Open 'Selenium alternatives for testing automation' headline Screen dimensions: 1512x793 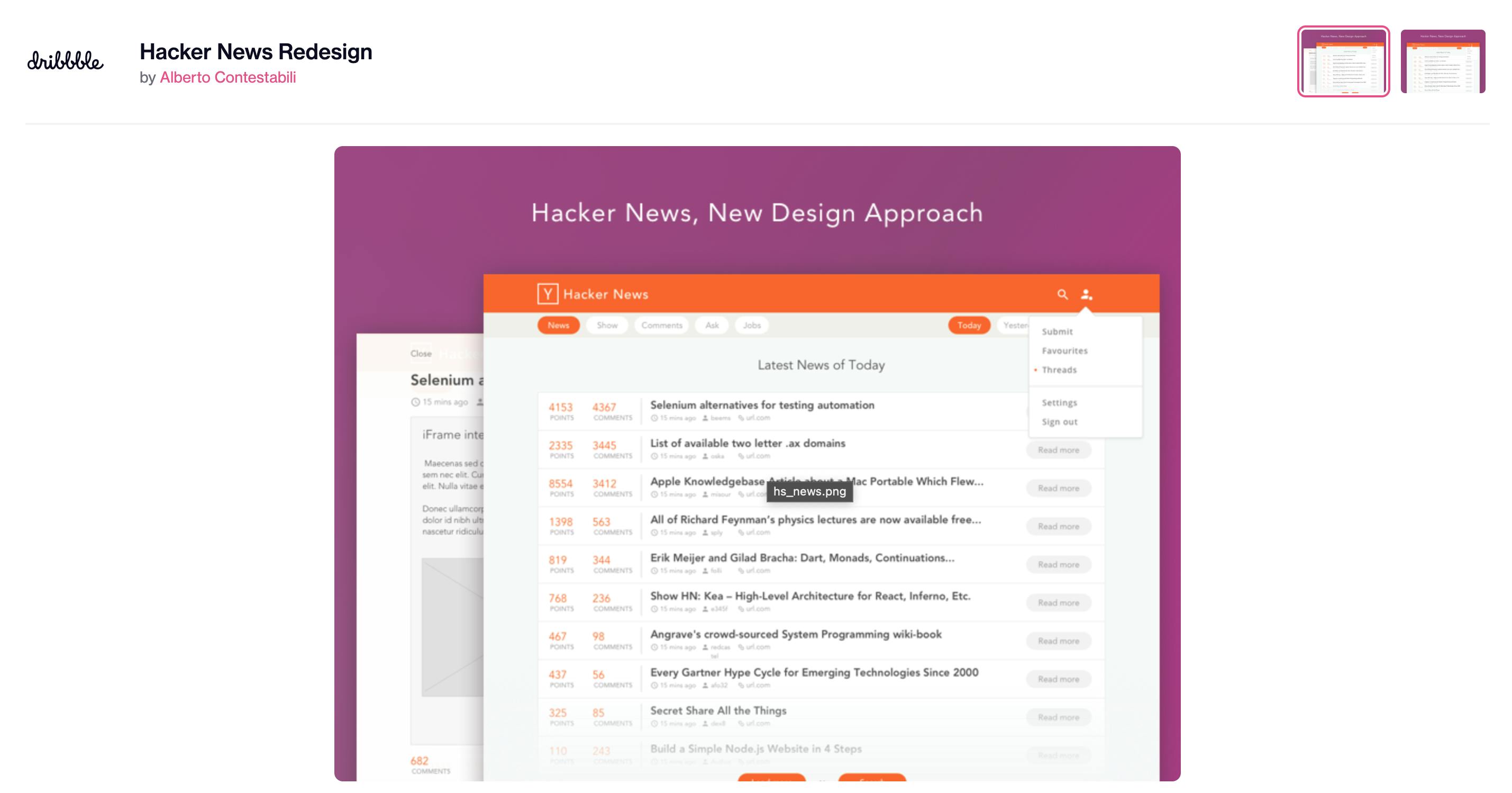coord(762,405)
